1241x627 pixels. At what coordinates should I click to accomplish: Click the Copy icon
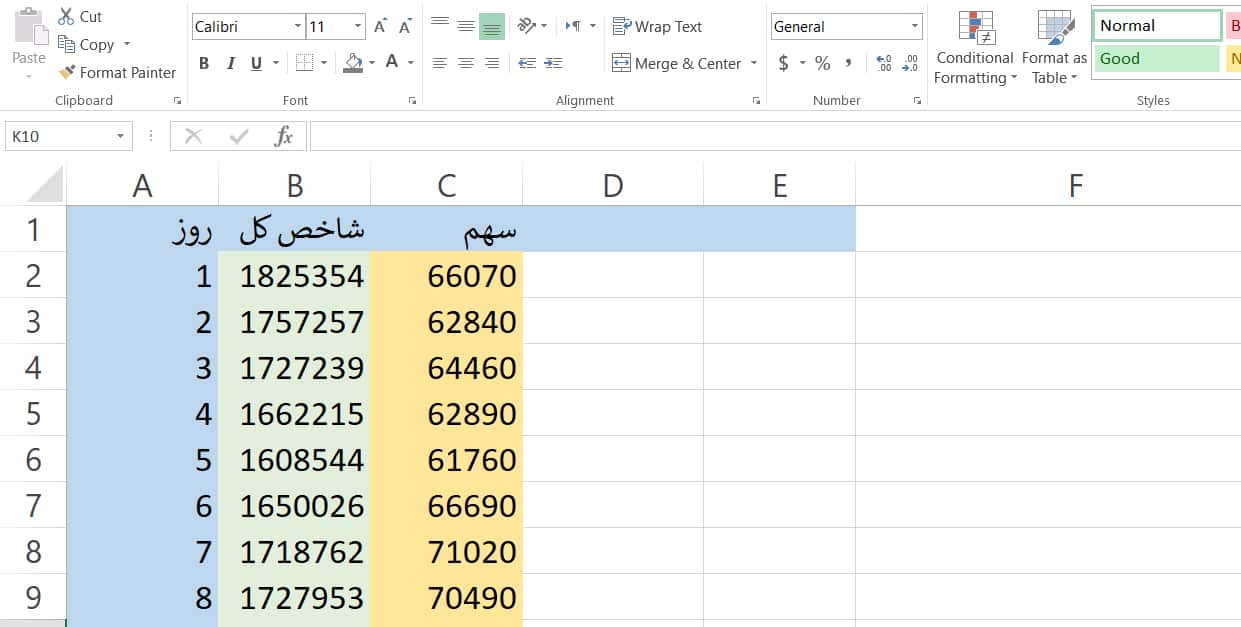coord(68,44)
